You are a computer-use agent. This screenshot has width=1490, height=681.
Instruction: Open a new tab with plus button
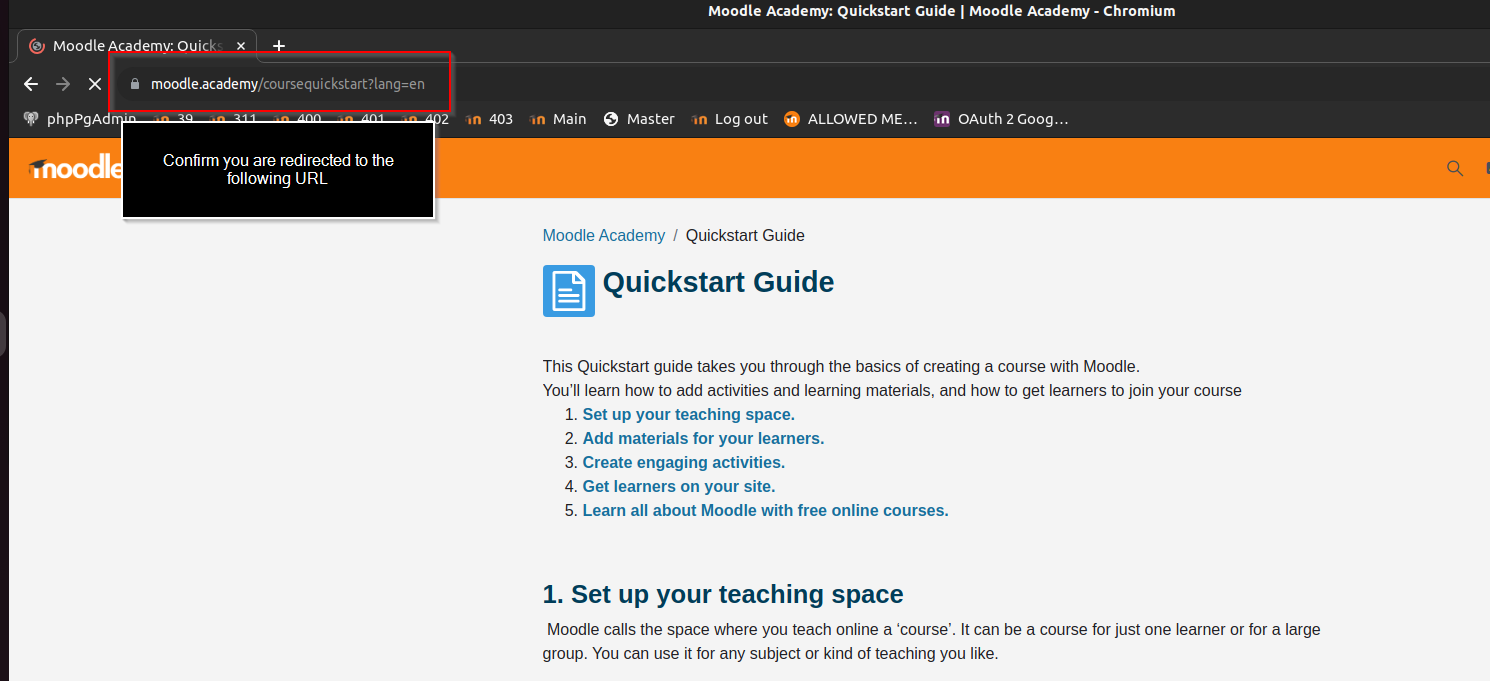tap(279, 46)
